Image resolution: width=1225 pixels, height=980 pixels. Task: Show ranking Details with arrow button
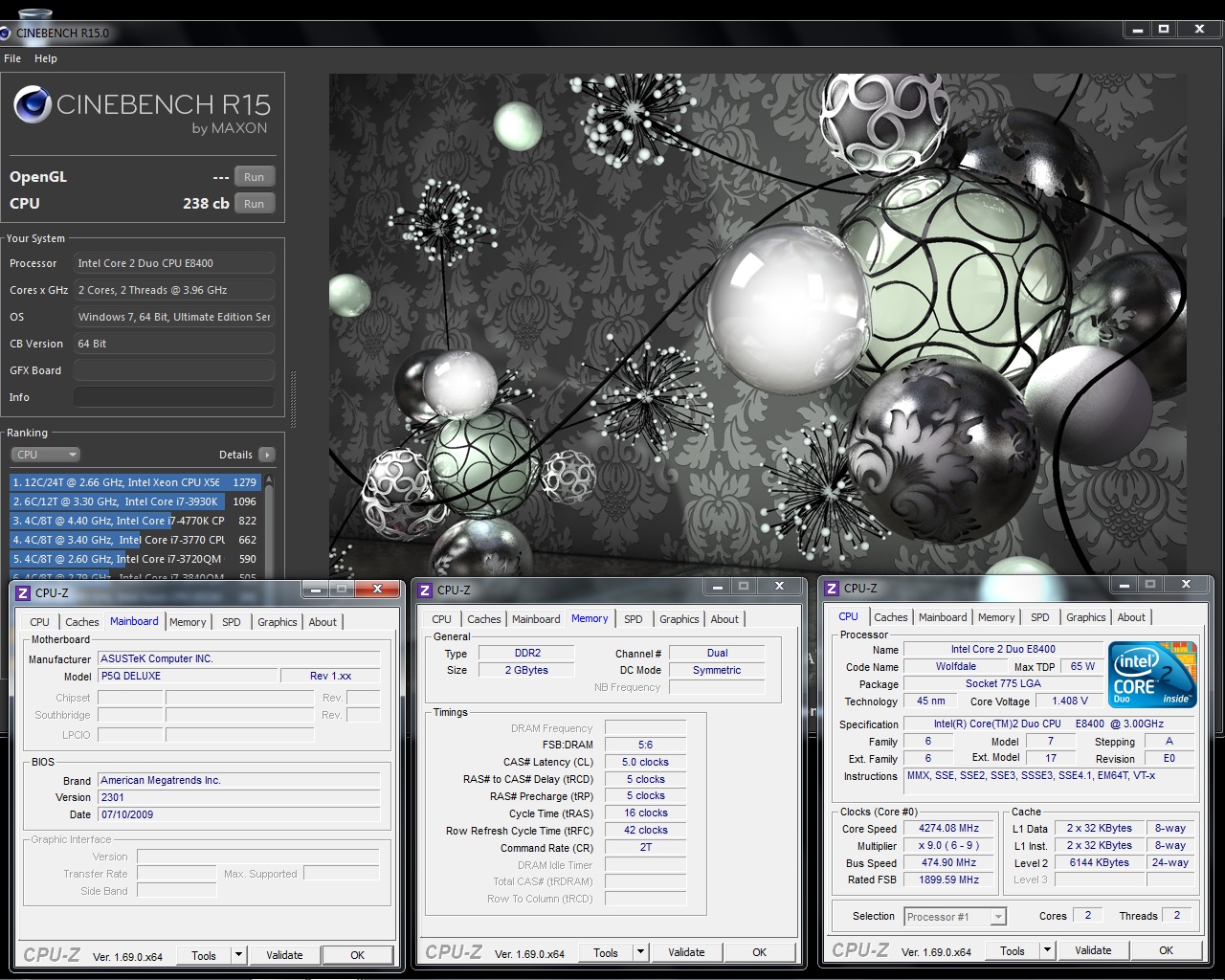(267, 455)
